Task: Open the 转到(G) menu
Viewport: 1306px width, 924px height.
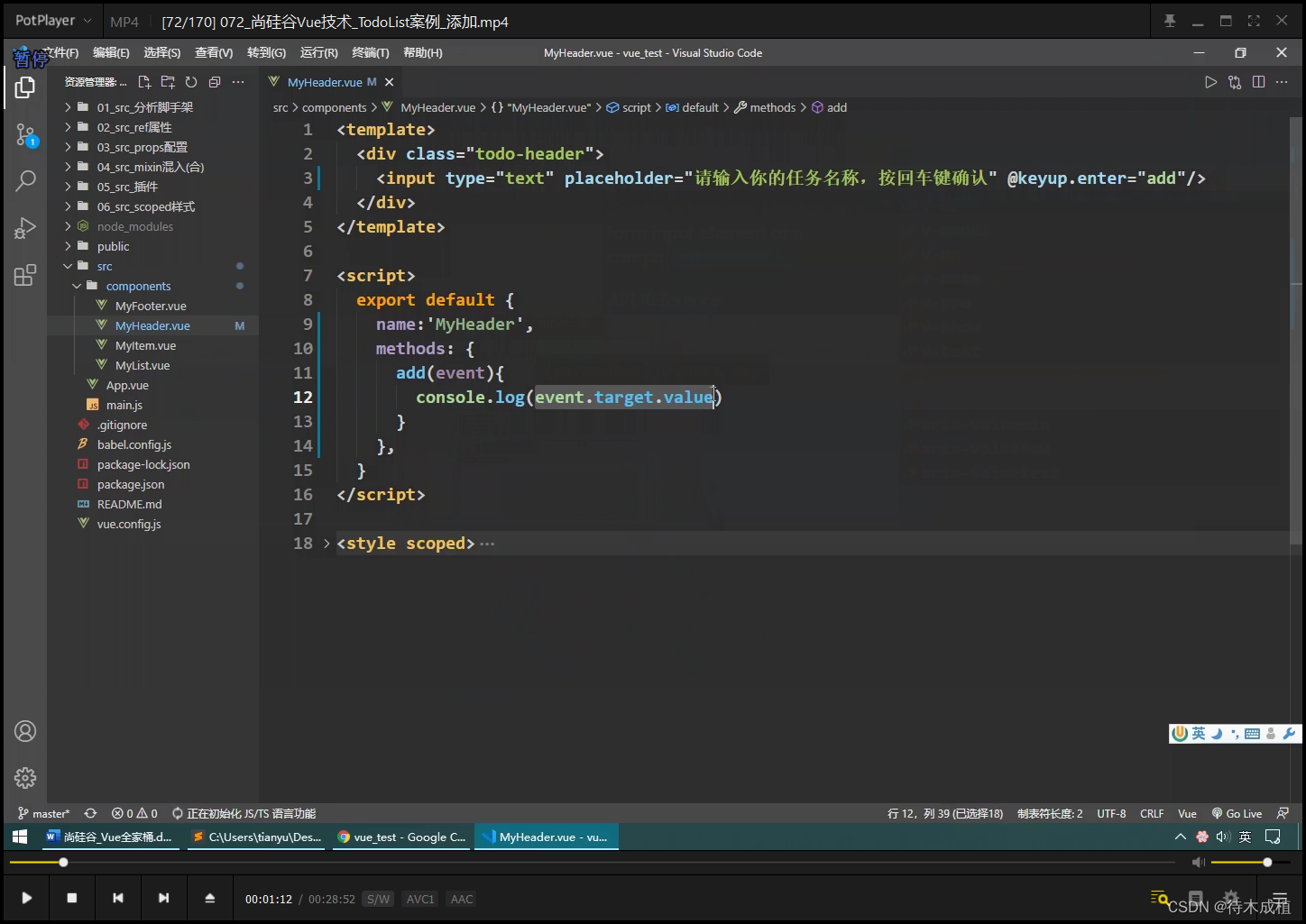Action: pos(266,53)
